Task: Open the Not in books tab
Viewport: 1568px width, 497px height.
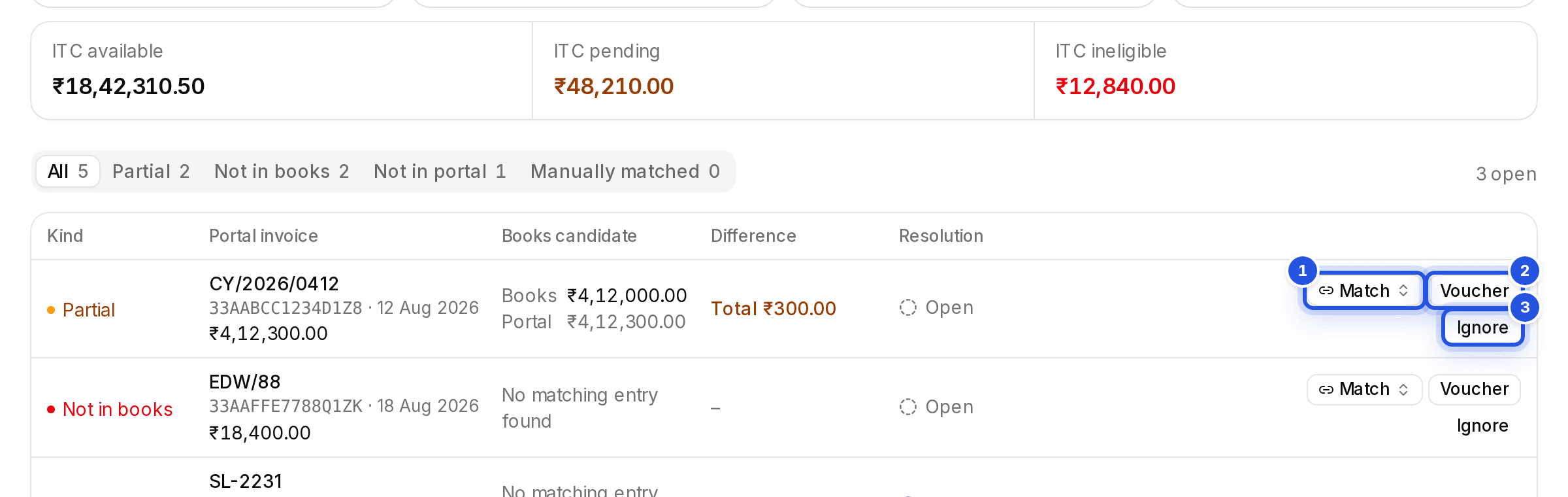Action: (x=282, y=171)
